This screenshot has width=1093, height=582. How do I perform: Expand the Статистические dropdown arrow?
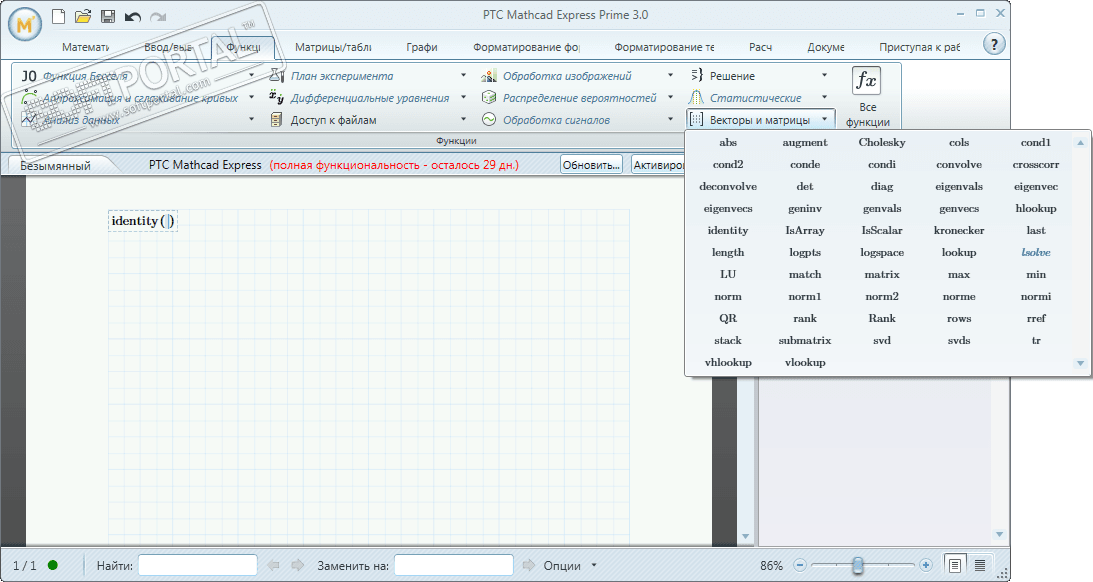click(825, 97)
